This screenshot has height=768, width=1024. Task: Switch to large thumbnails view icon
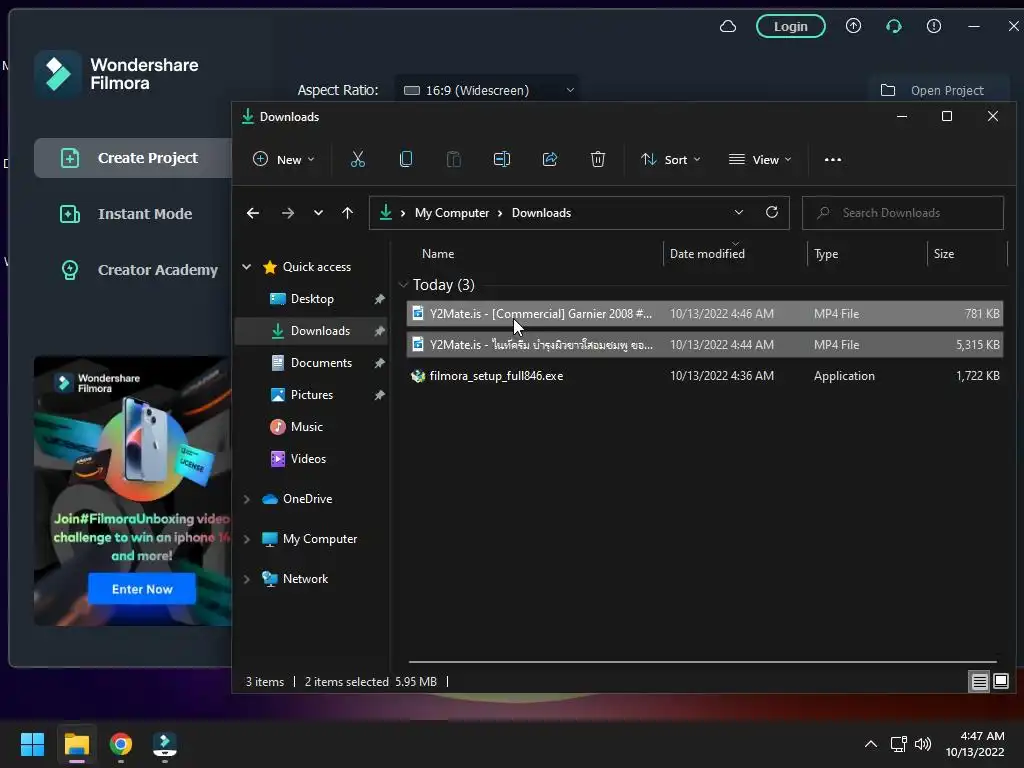(1000, 682)
